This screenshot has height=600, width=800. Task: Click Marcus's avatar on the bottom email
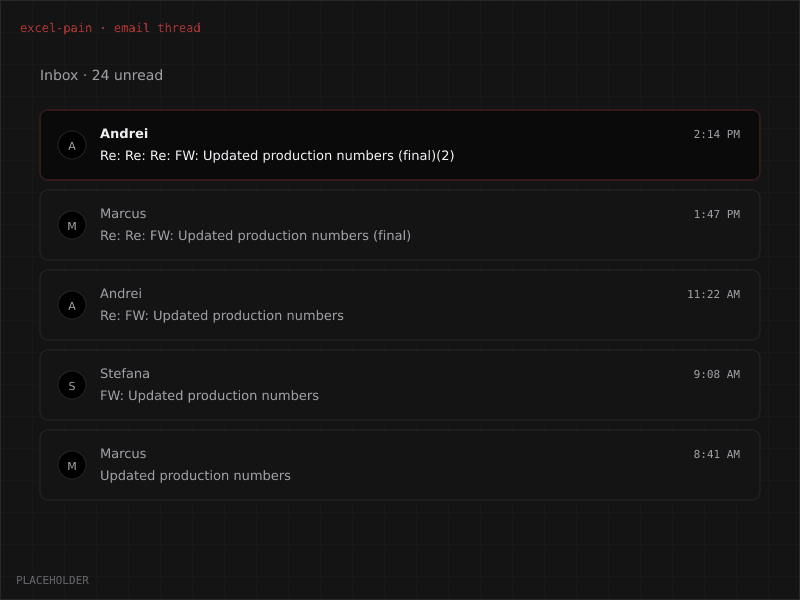(x=72, y=465)
